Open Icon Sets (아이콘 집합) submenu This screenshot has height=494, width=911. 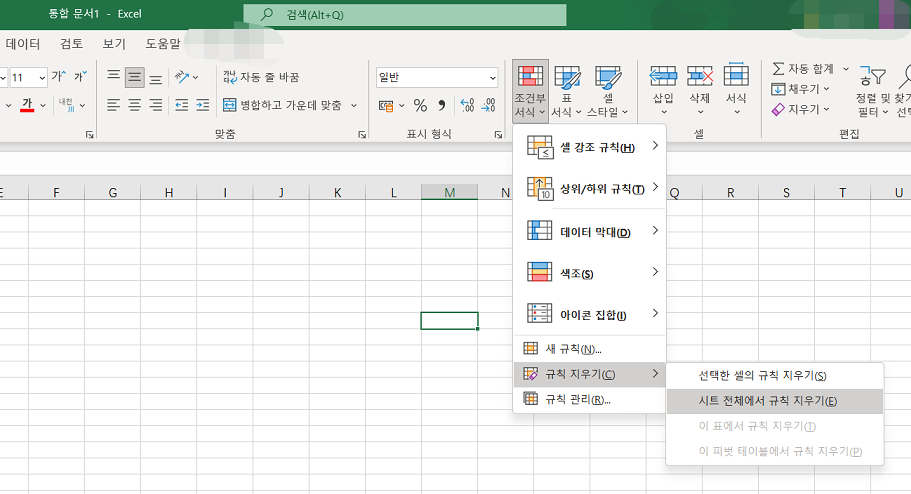coord(589,314)
